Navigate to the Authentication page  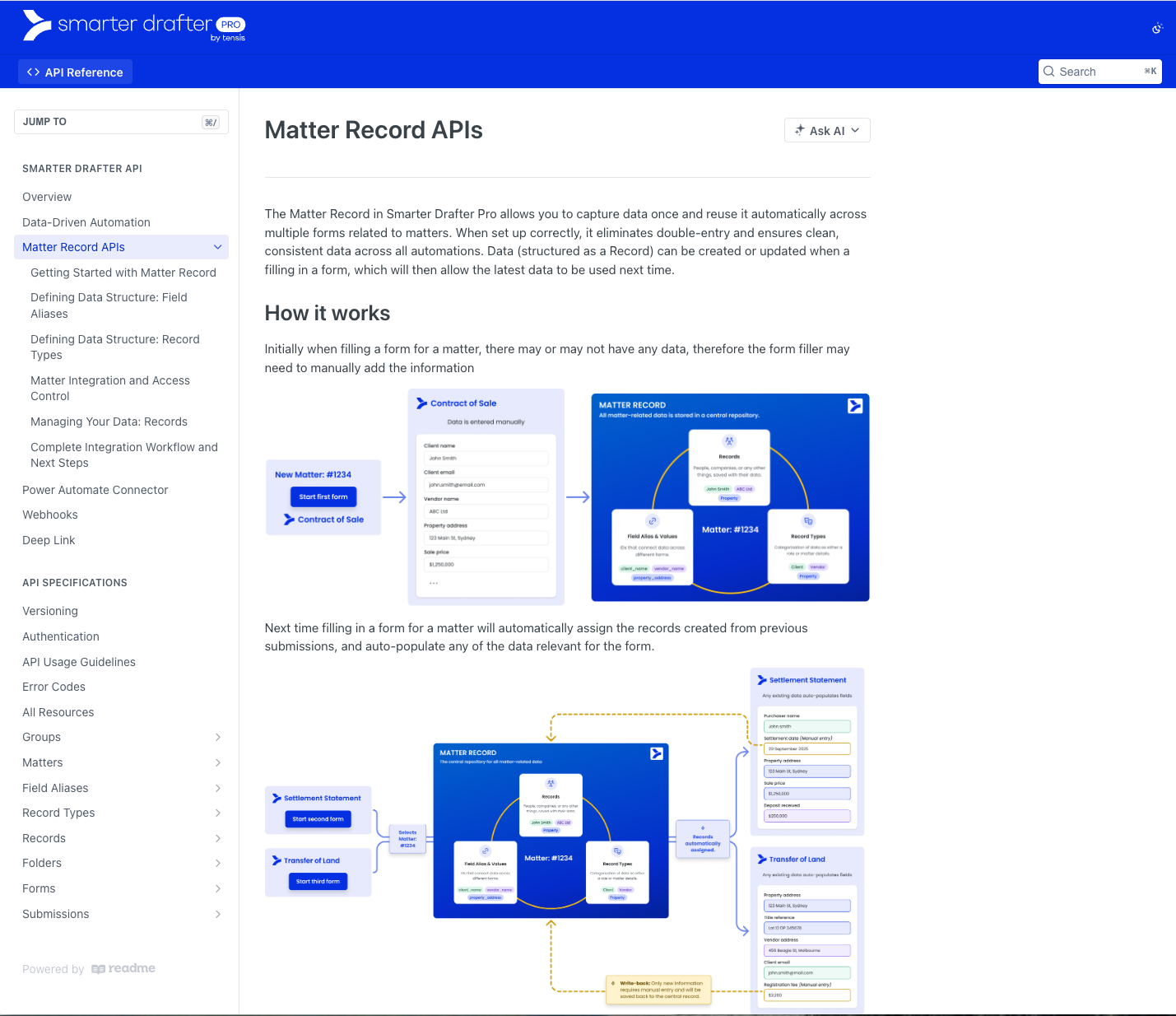click(61, 636)
